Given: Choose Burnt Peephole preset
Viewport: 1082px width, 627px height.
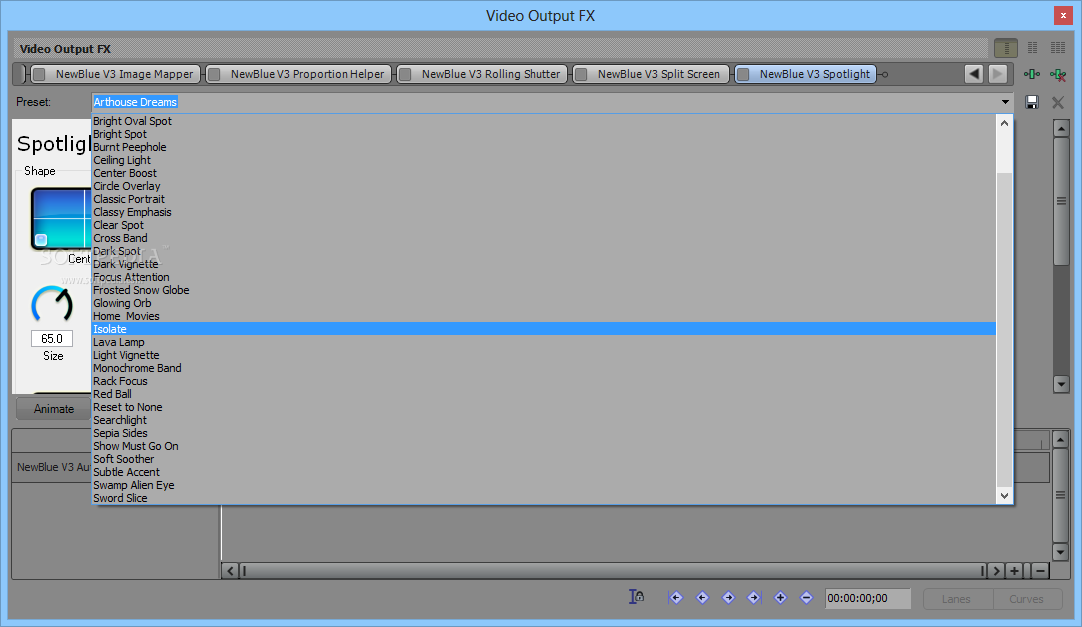Looking at the screenshot, I should pos(544,147).
